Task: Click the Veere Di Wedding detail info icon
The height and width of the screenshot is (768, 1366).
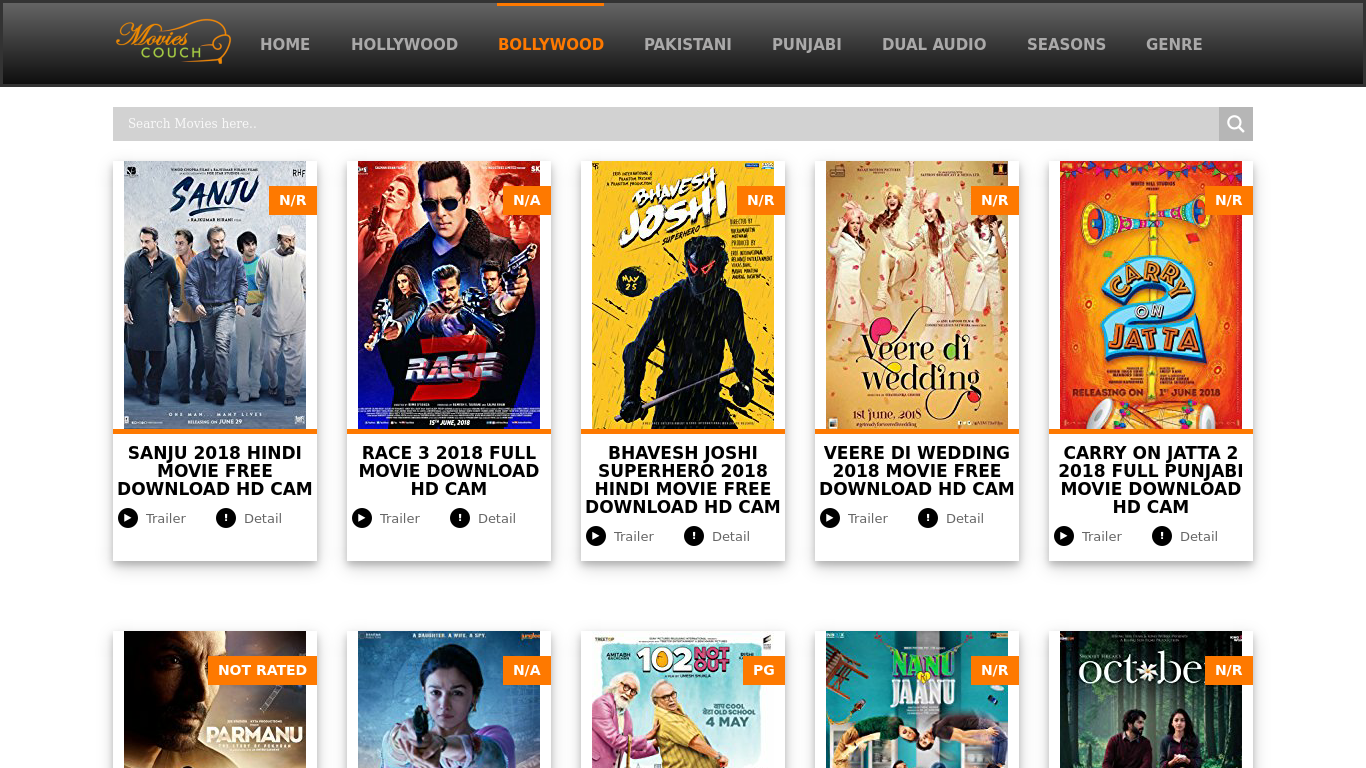Action: click(928, 518)
